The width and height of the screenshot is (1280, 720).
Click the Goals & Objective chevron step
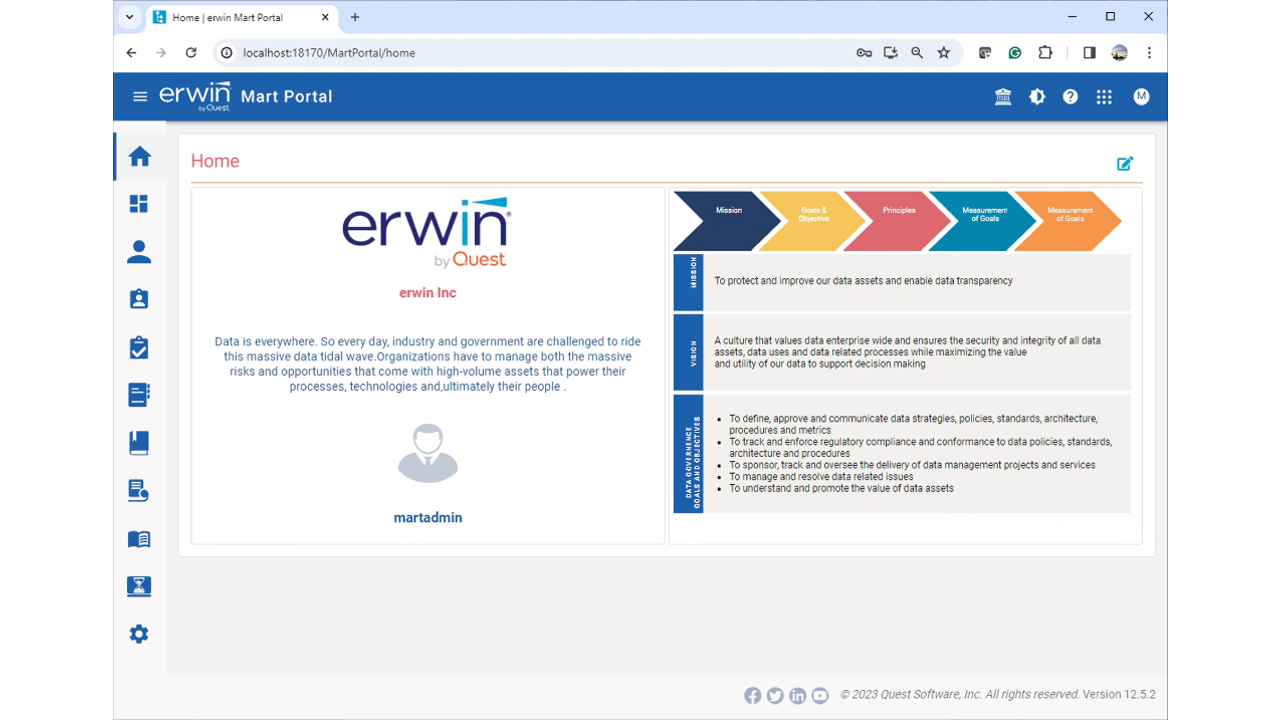pyautogui.click(x=813, y=221)
